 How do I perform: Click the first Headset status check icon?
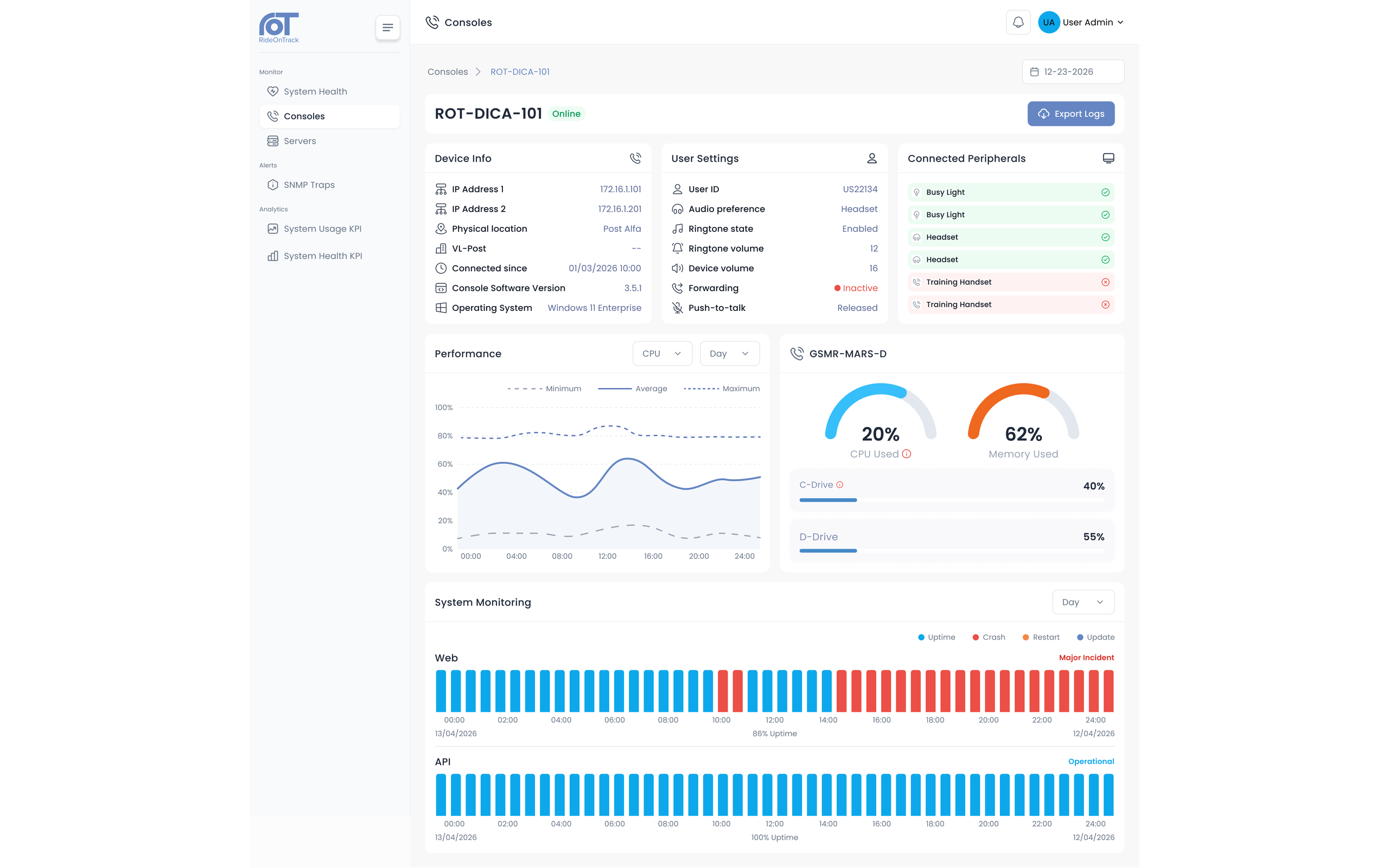point(1105,237)
